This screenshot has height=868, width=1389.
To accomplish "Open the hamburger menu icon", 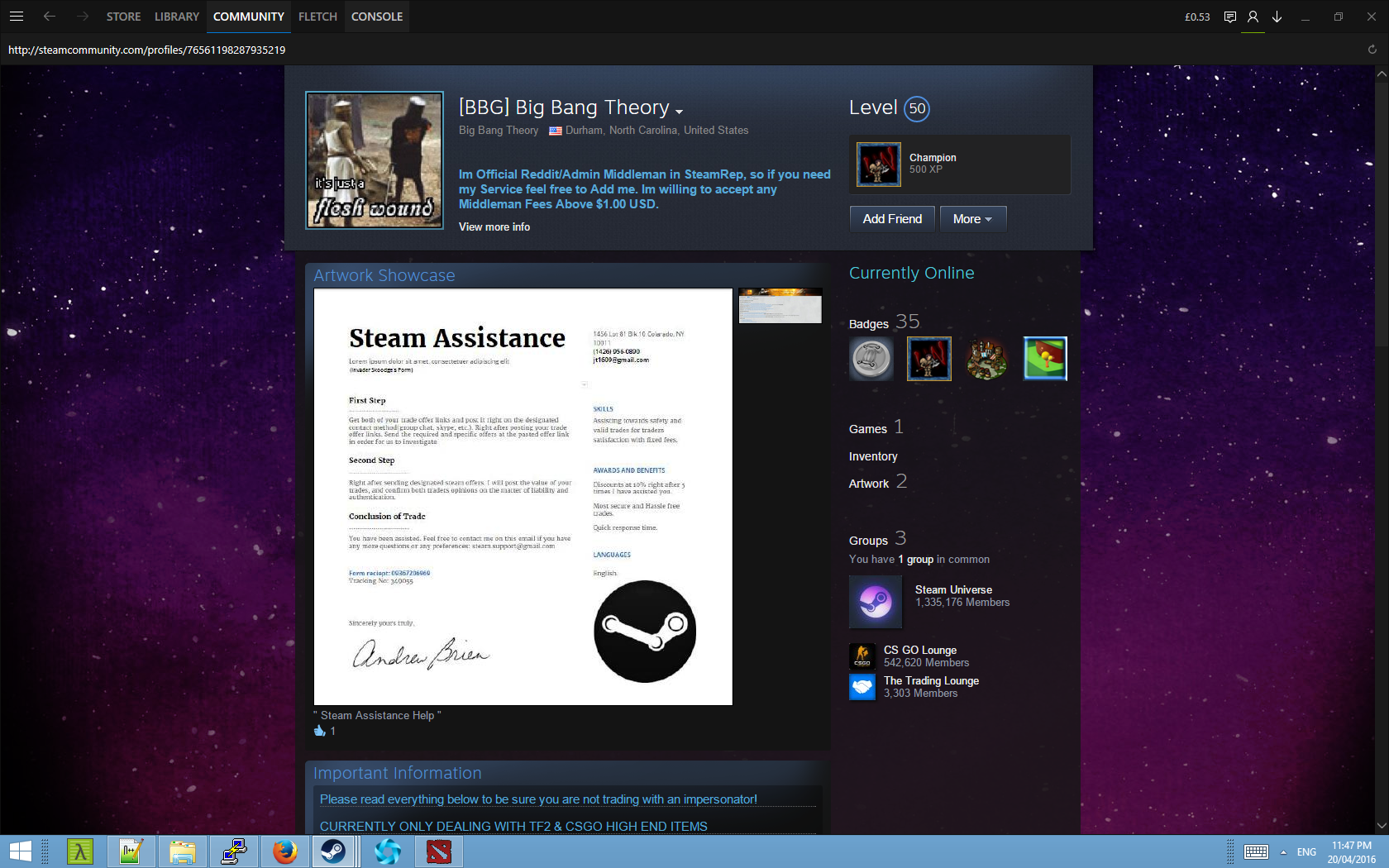I will coord(17,17).
